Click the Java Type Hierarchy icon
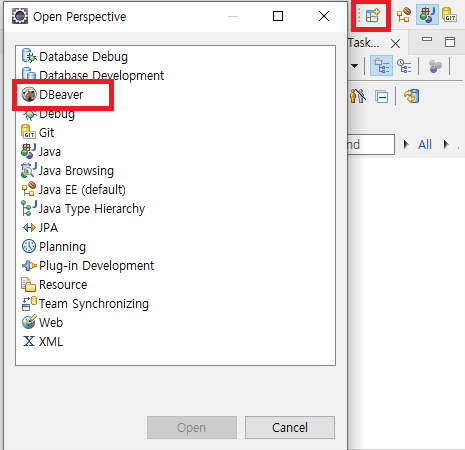465x450 pixels. tap(29, 208)
